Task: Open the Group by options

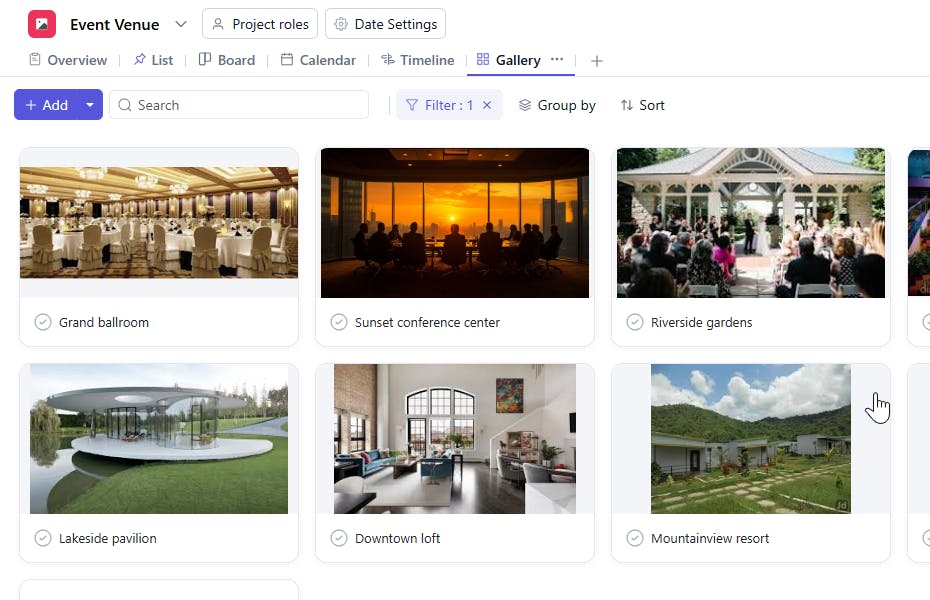Action: pos(556,105)
